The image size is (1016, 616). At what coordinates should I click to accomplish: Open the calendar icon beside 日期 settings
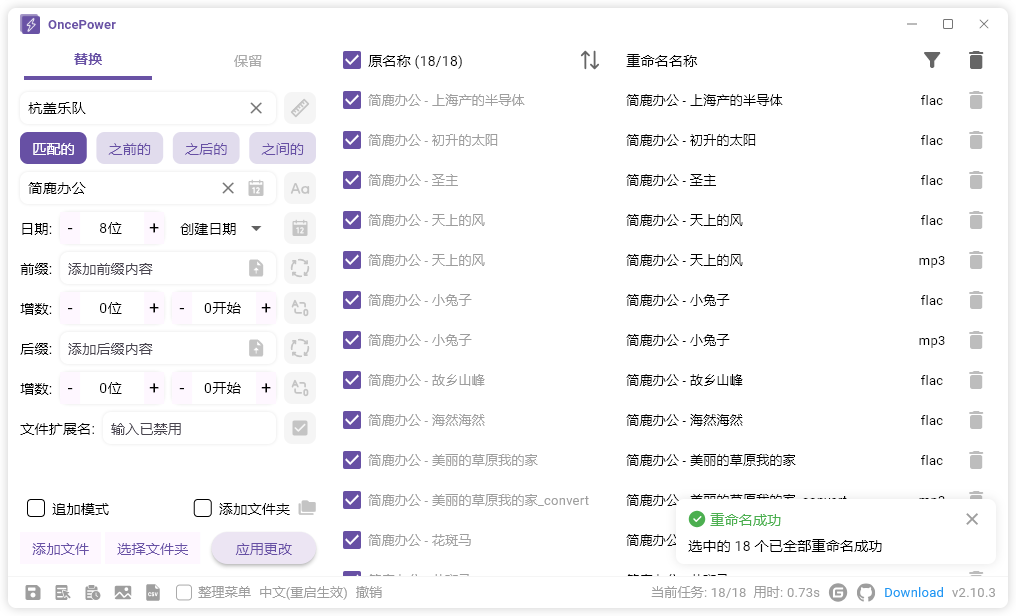[x=299, y=228]
